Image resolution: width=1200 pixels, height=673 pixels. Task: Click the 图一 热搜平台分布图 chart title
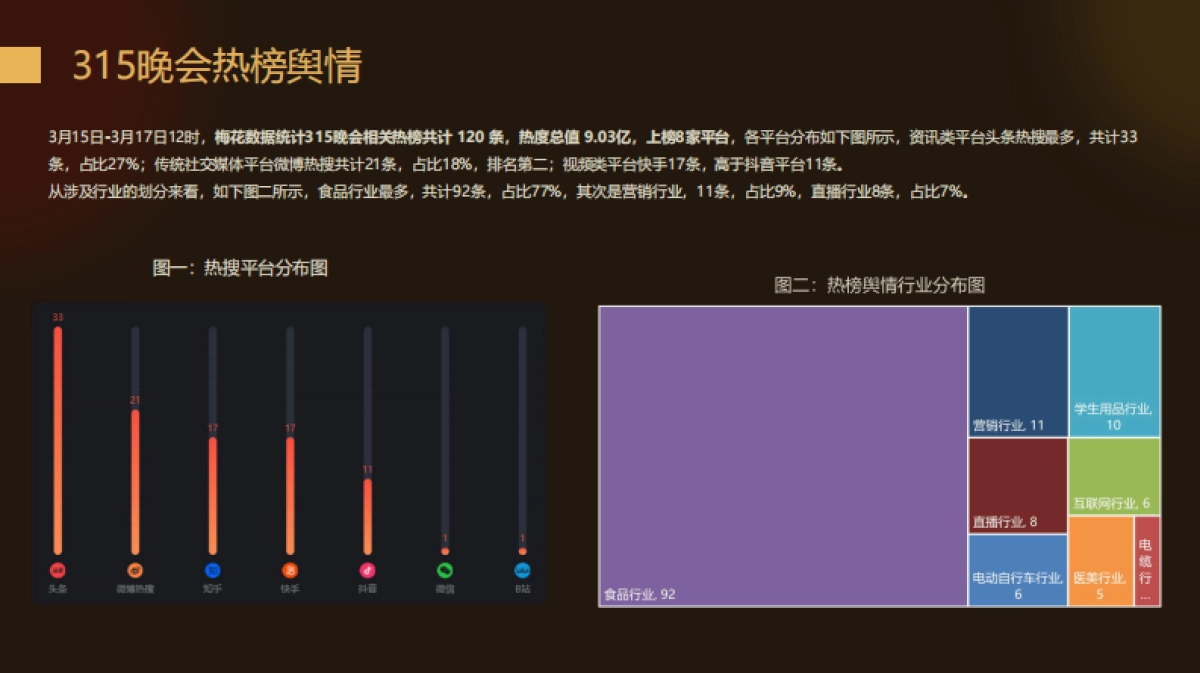(x=240, y=268)
